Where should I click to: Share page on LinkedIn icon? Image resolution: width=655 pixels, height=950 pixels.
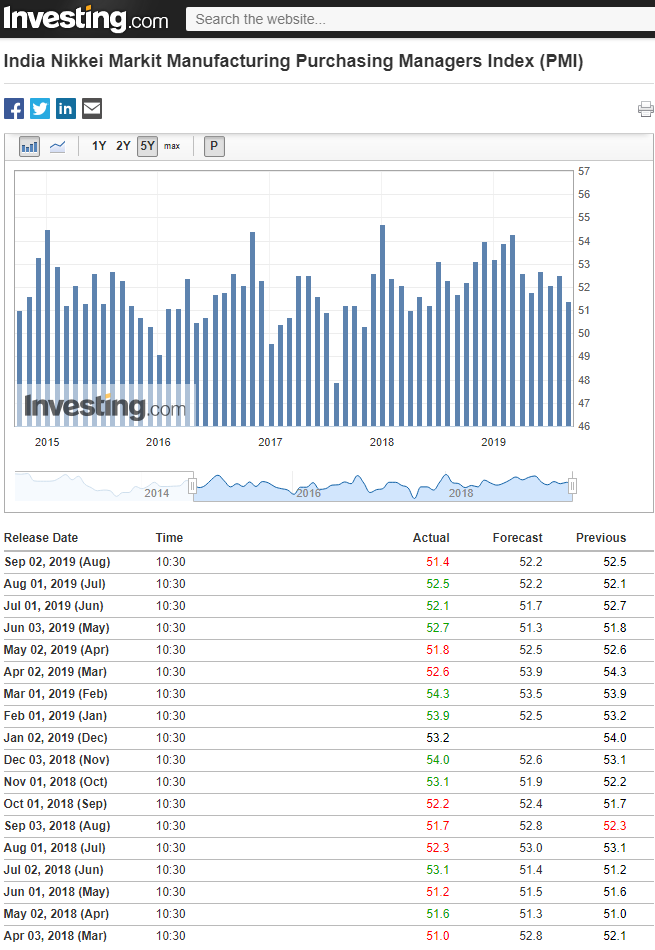(x=66, y=108)
